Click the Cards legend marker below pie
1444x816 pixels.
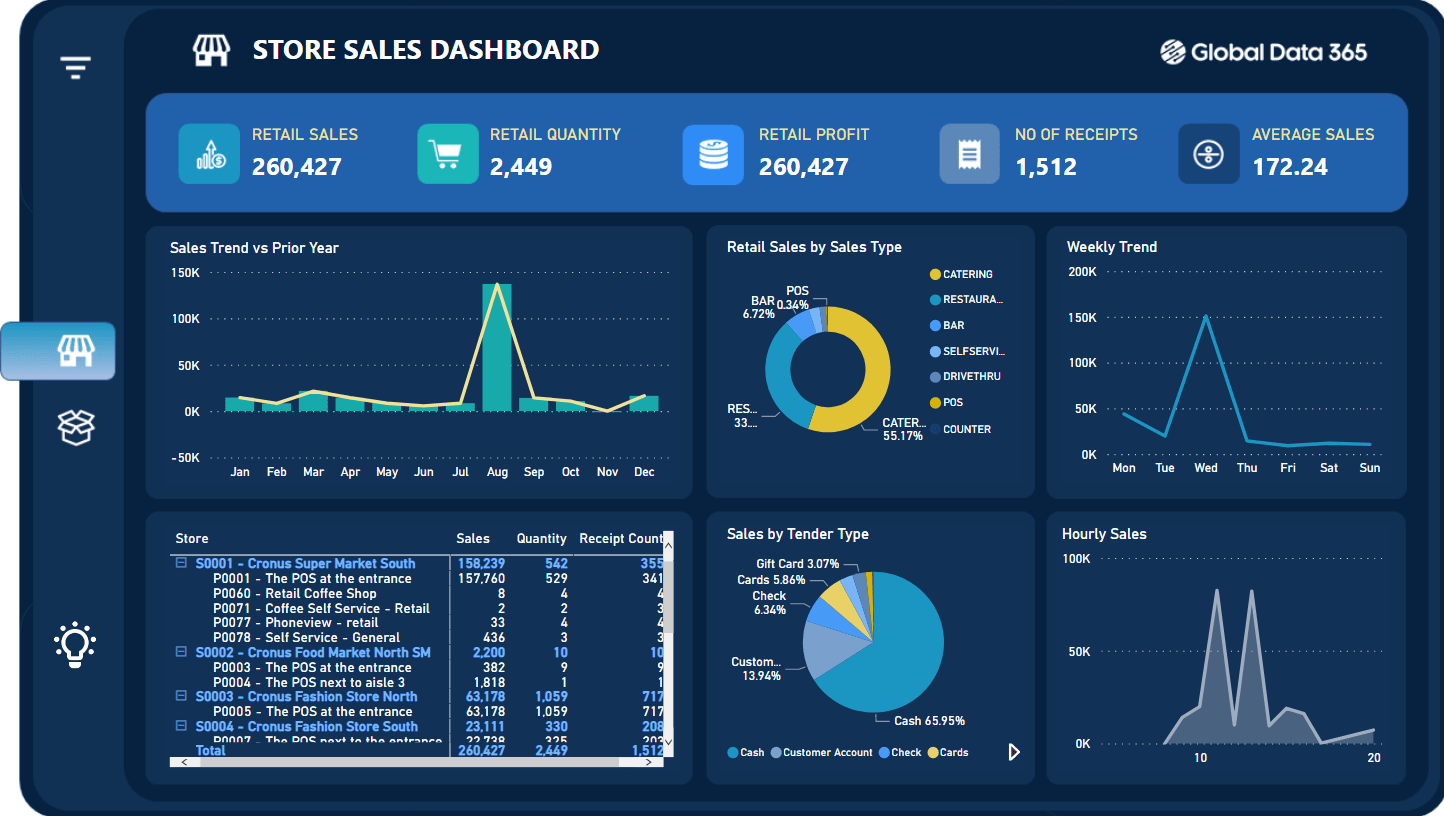[933, 752]
